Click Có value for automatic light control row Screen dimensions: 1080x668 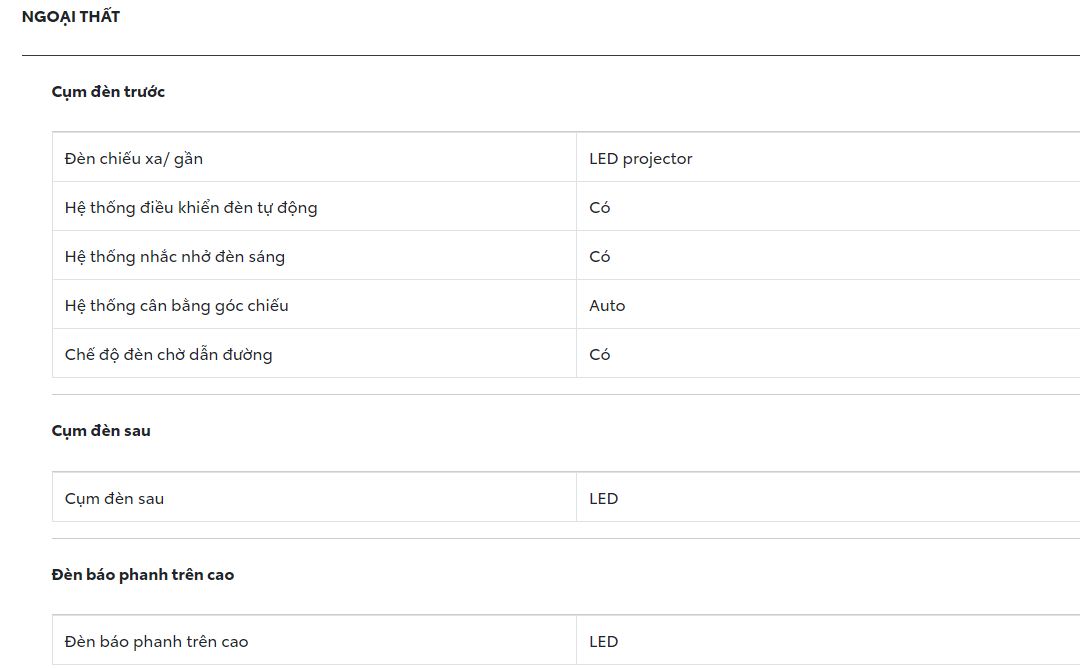pos(600,208)
